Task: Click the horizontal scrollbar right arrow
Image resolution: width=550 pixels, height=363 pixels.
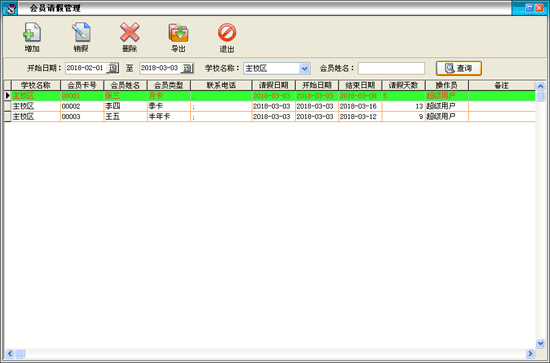Action: [530, 353]
